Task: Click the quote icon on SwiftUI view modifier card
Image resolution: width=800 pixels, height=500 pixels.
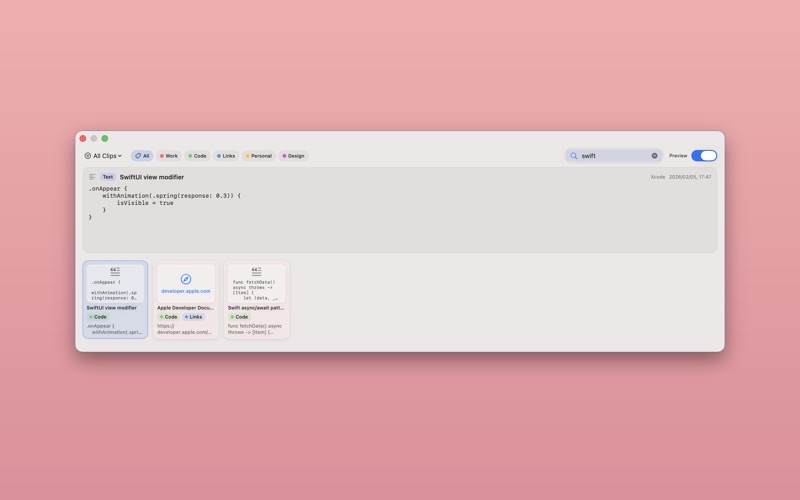Action: click(115, 271)
